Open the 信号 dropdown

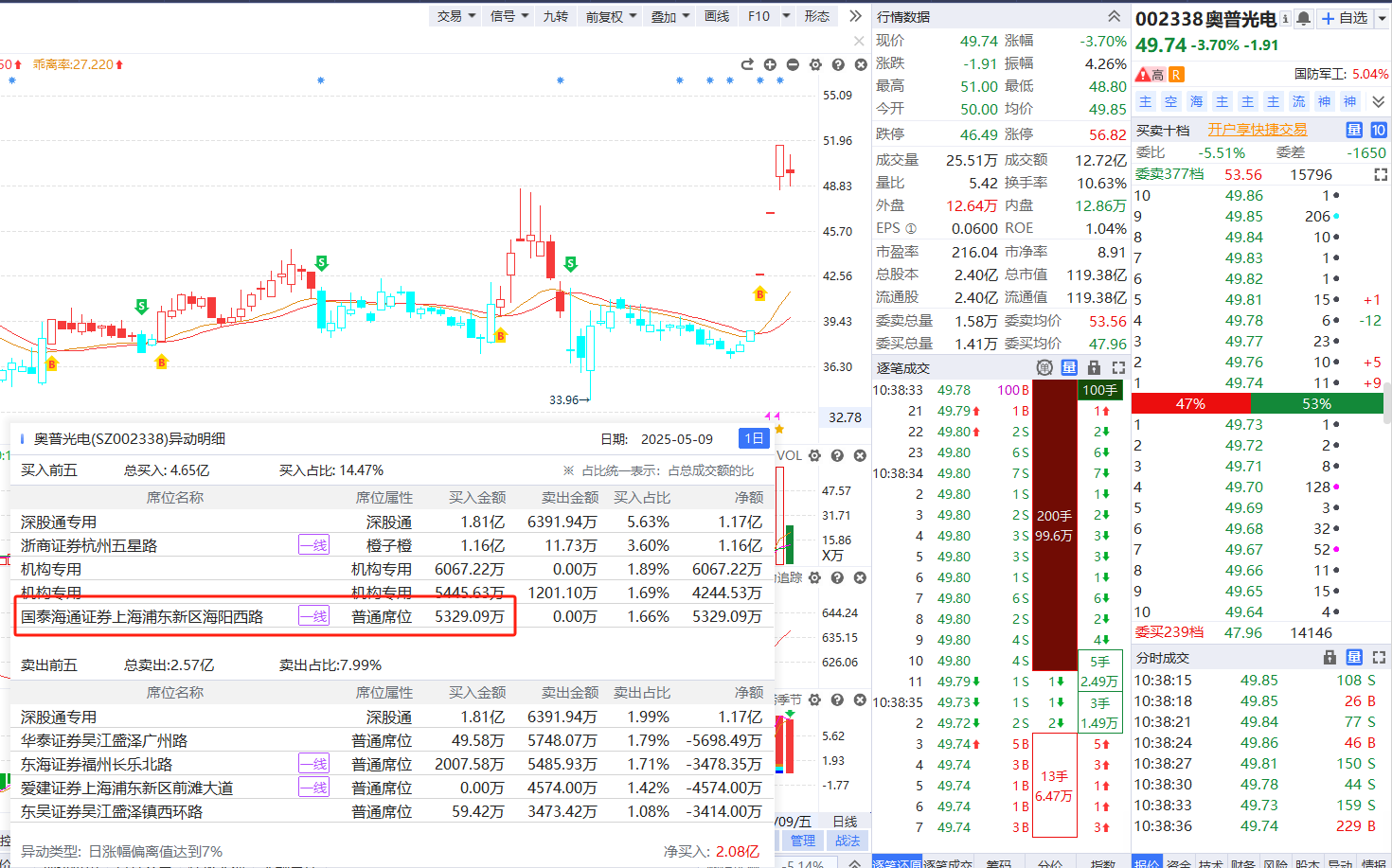point(509,16)
